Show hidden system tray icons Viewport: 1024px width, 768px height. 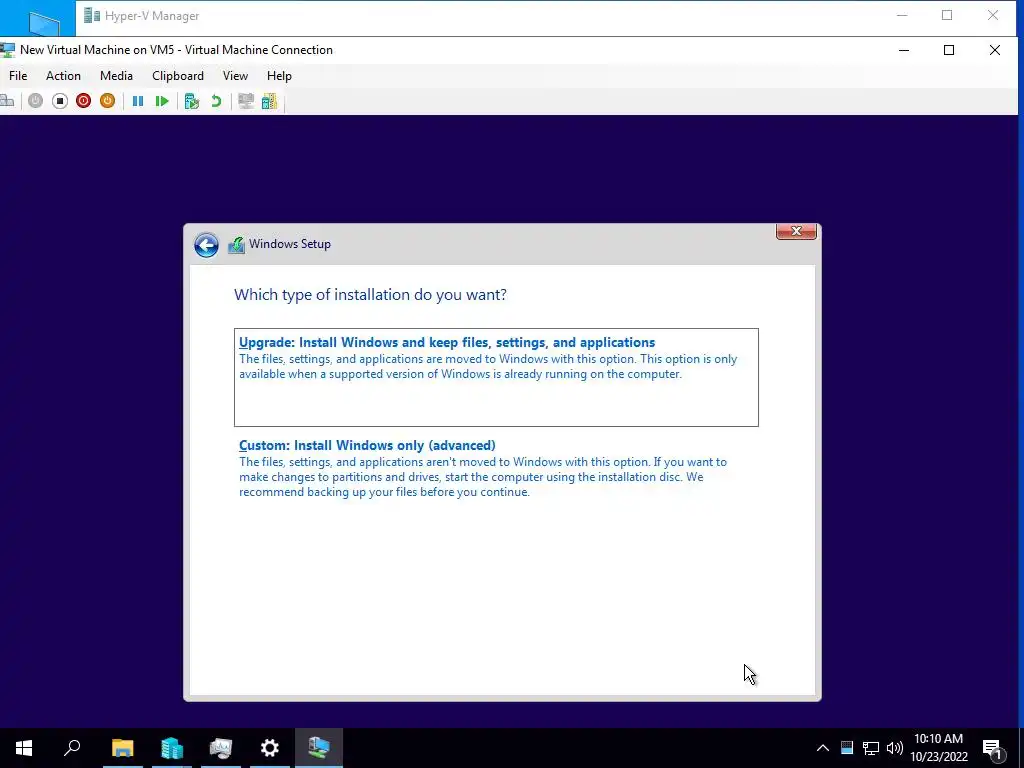[x=823, y=748]
